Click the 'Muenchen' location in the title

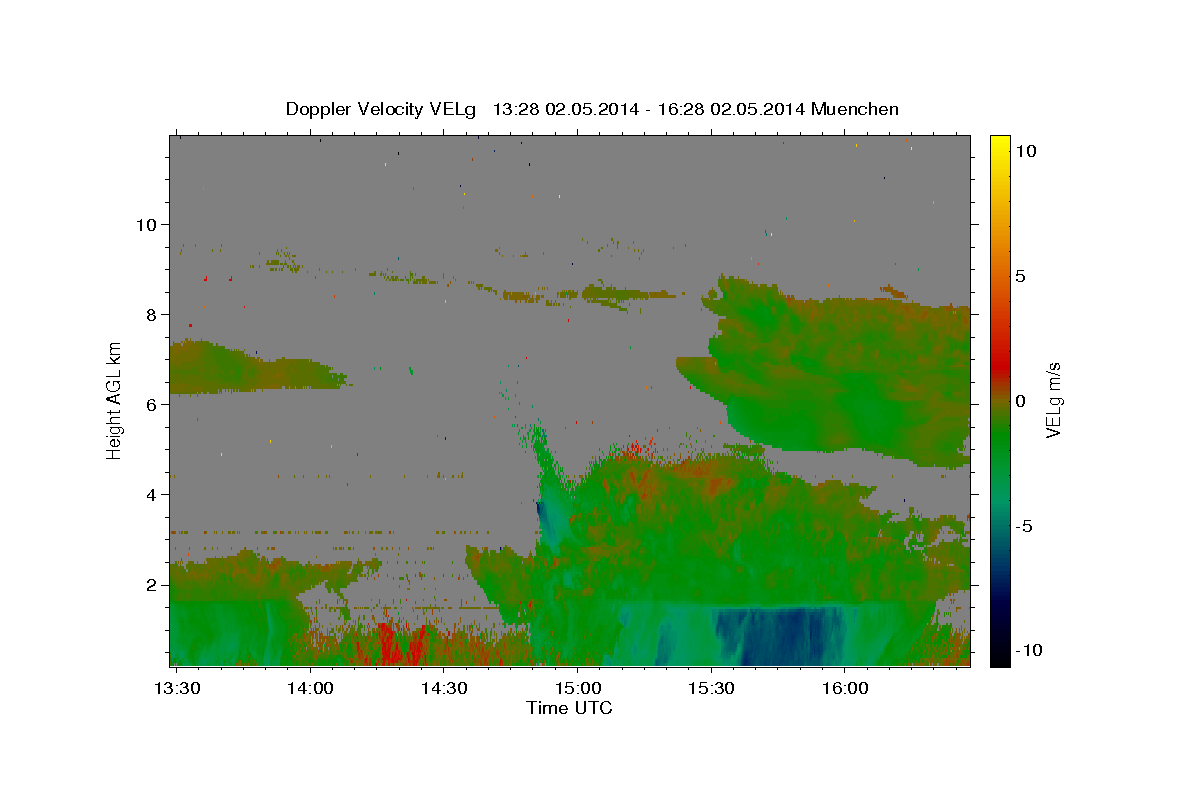[856, 109]
